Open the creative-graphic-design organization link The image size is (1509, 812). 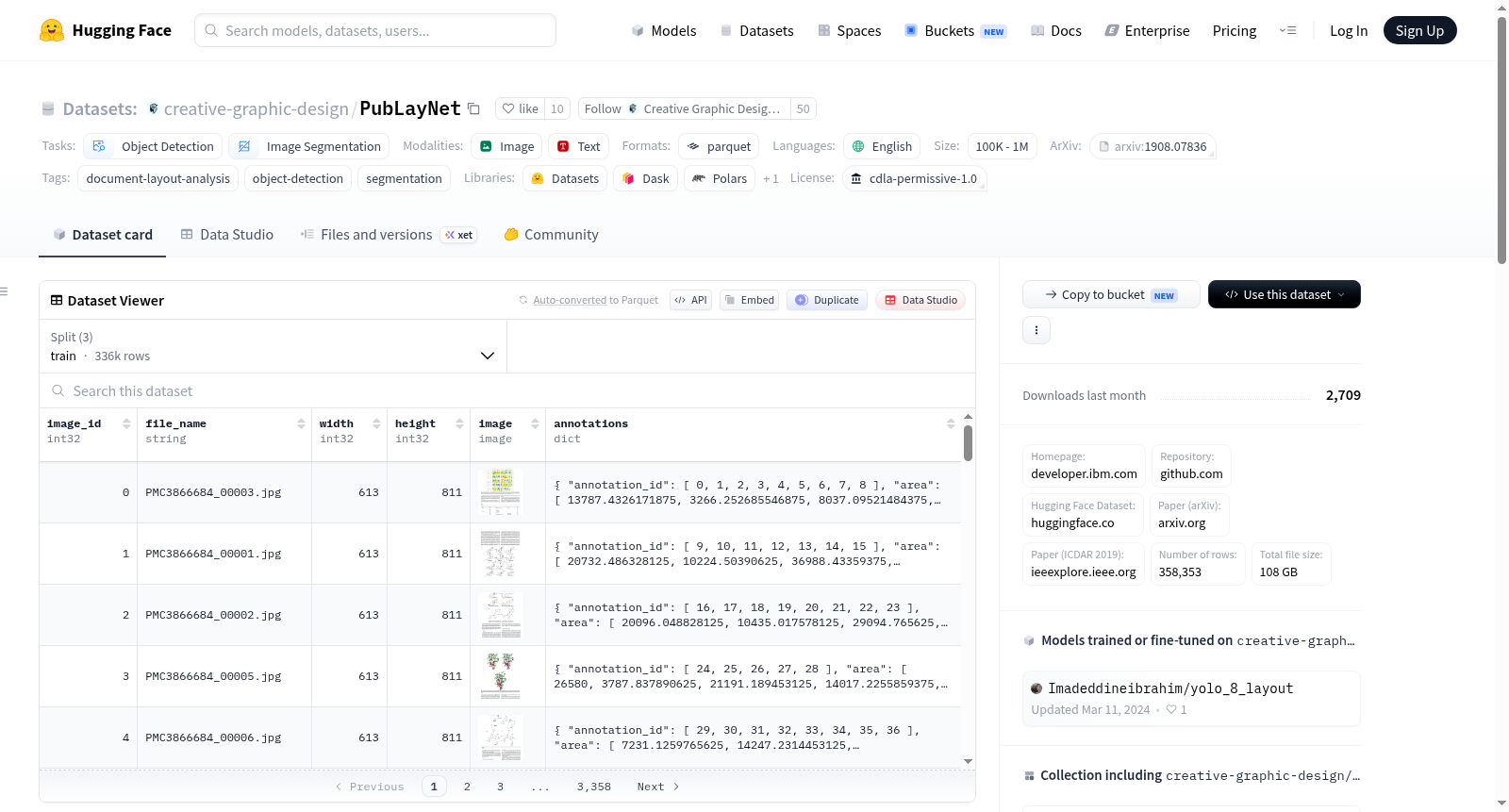(257, 108)
